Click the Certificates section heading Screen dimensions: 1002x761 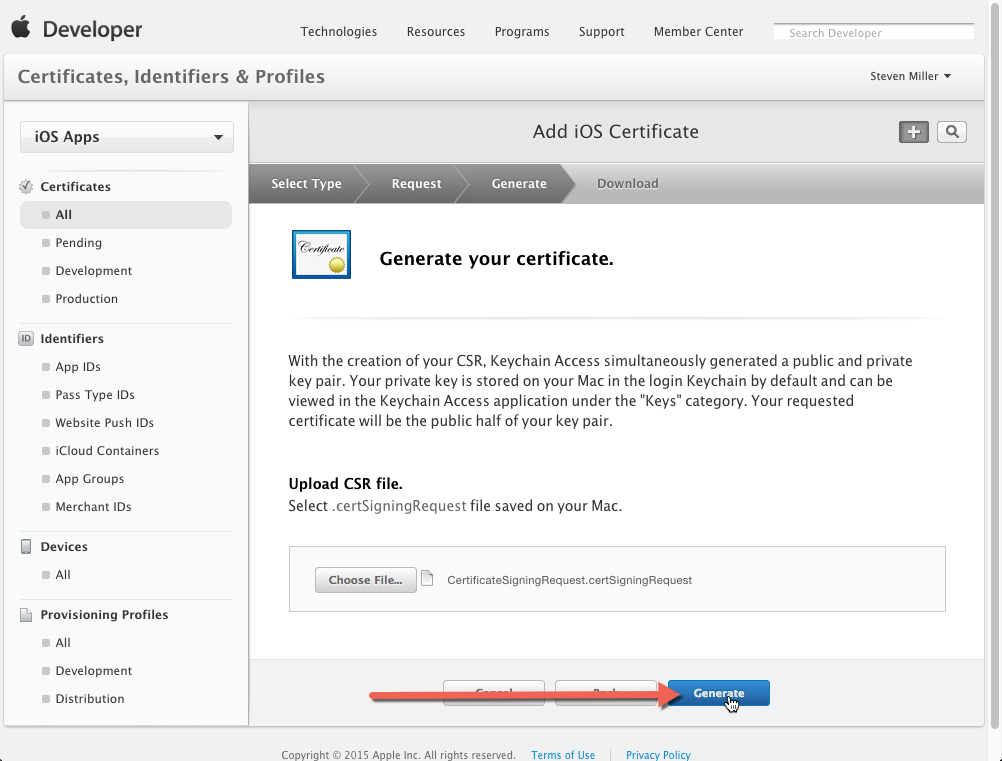75,187
